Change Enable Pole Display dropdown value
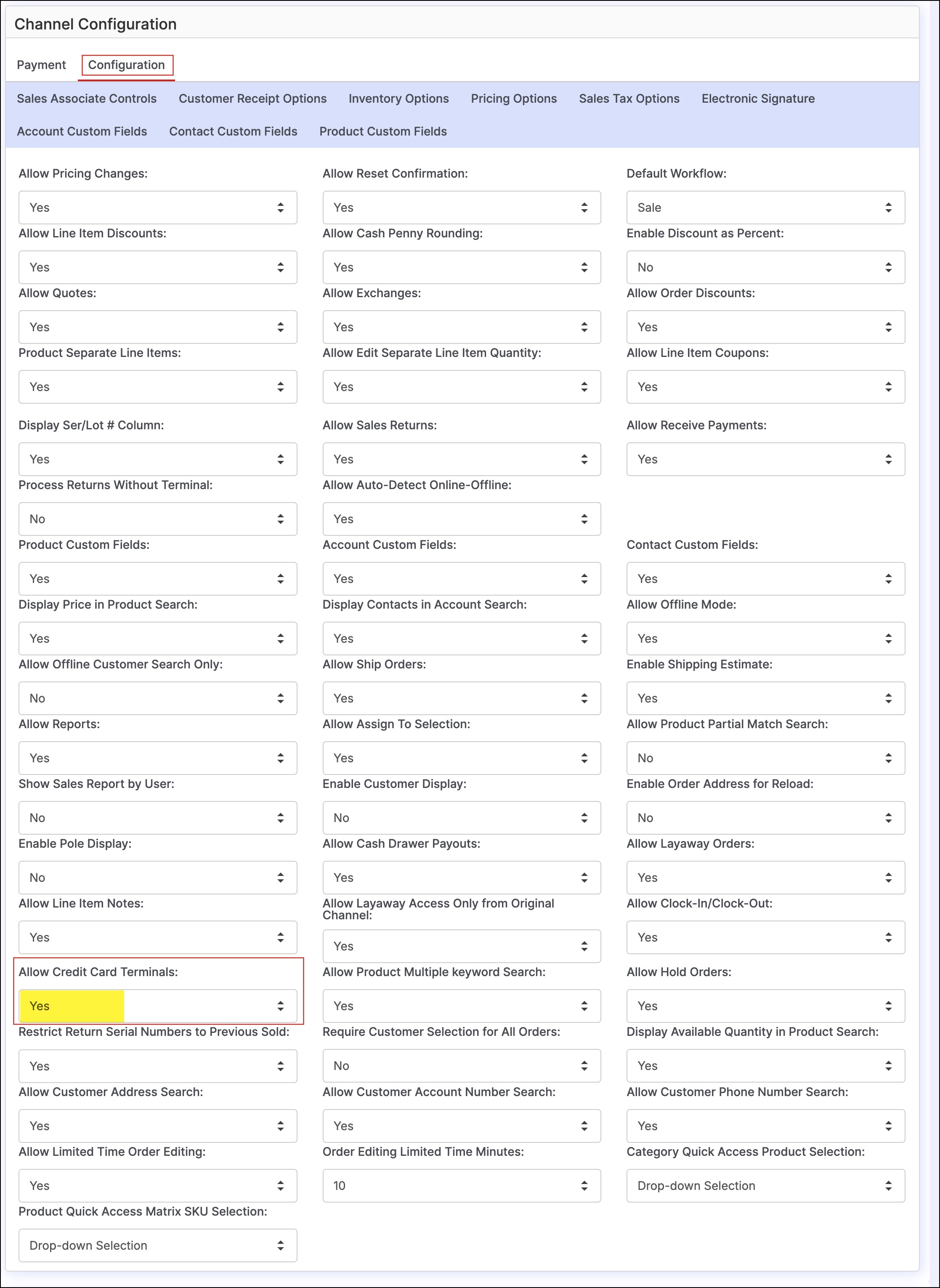This screenshot has height=1288, width=940. pyautogui.click(x=158, y=878)
